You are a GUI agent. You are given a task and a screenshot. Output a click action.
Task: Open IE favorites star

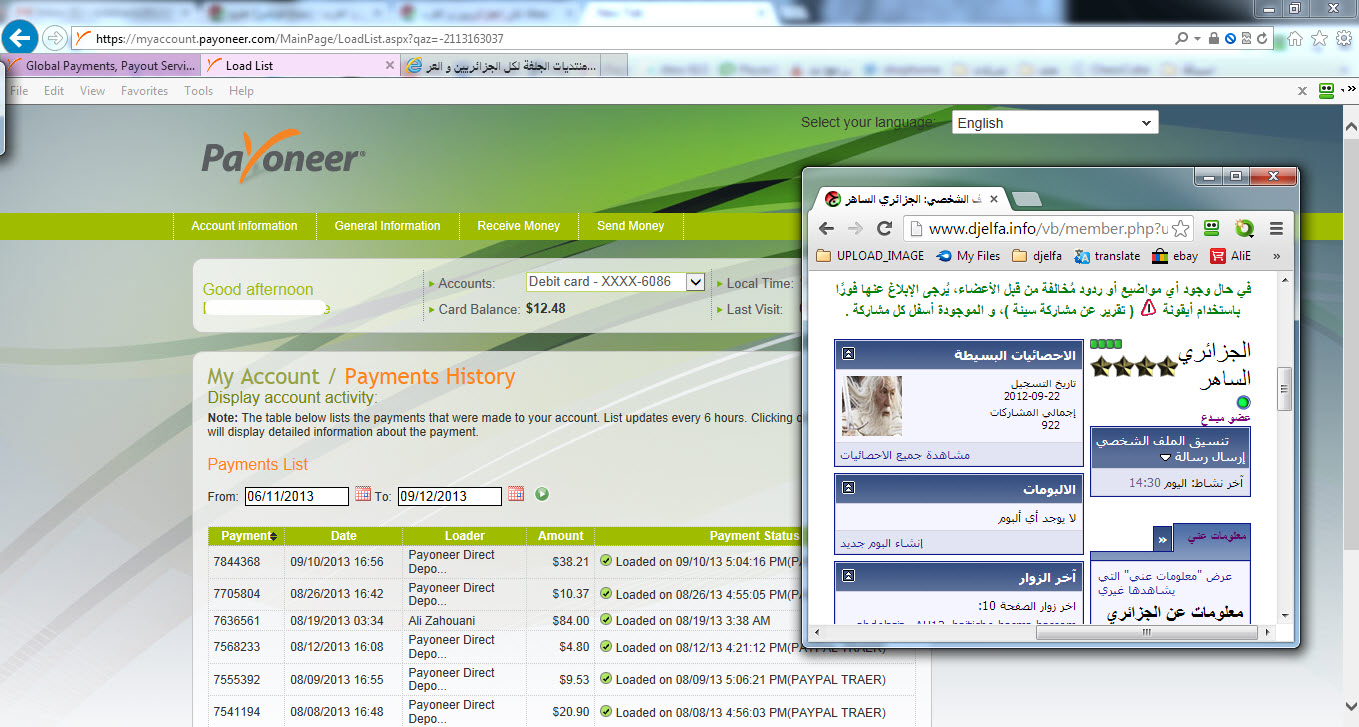point(1319,38)
